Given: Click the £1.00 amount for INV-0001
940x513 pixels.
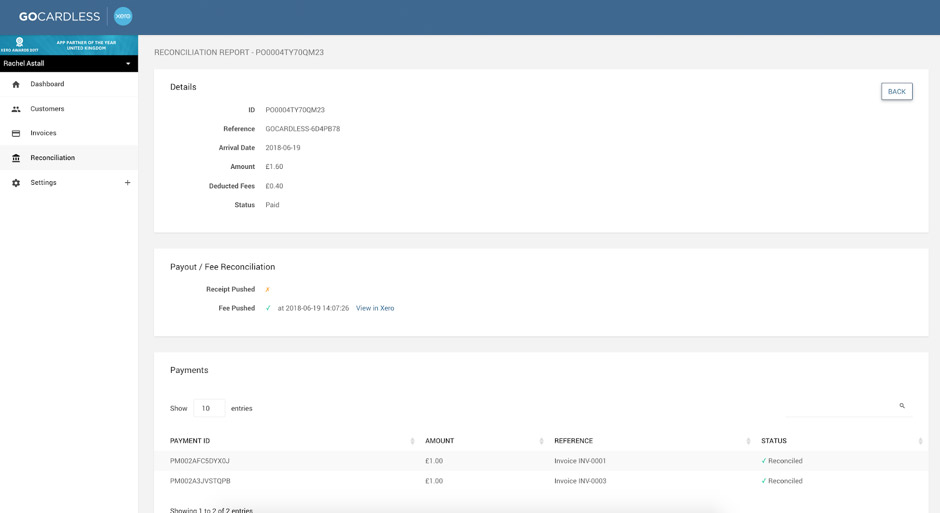Looking at the screenshot, I should click(x=434, y=461).
